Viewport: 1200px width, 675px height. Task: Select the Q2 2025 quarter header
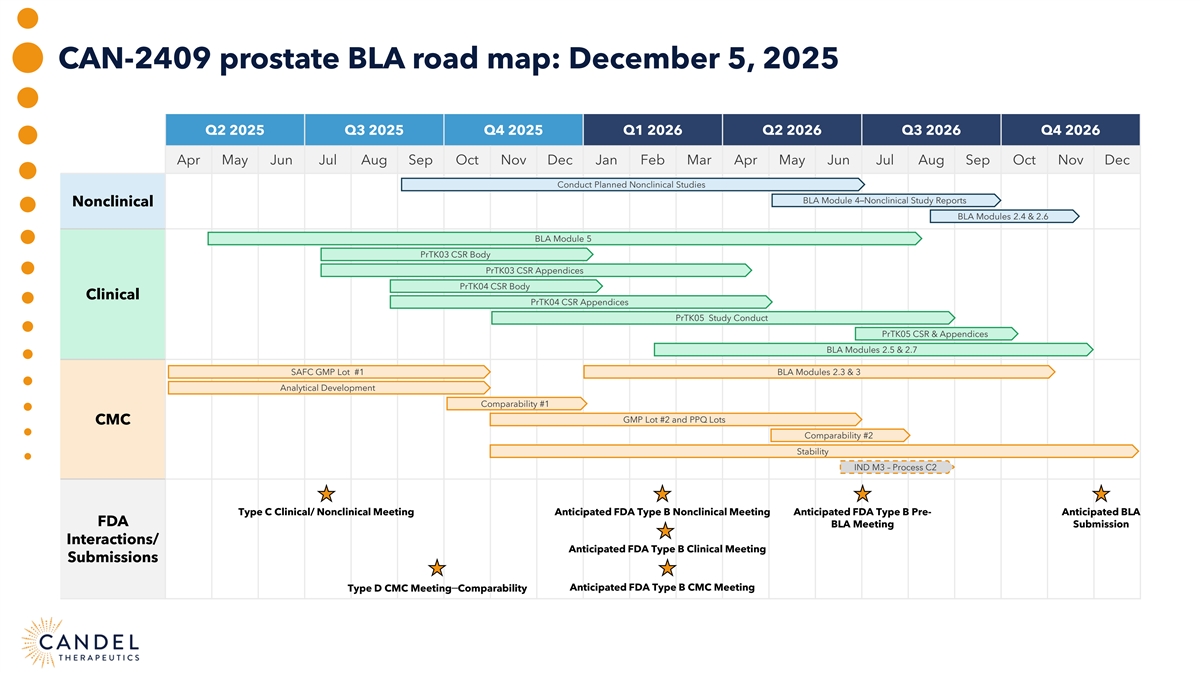pos(235,130)
